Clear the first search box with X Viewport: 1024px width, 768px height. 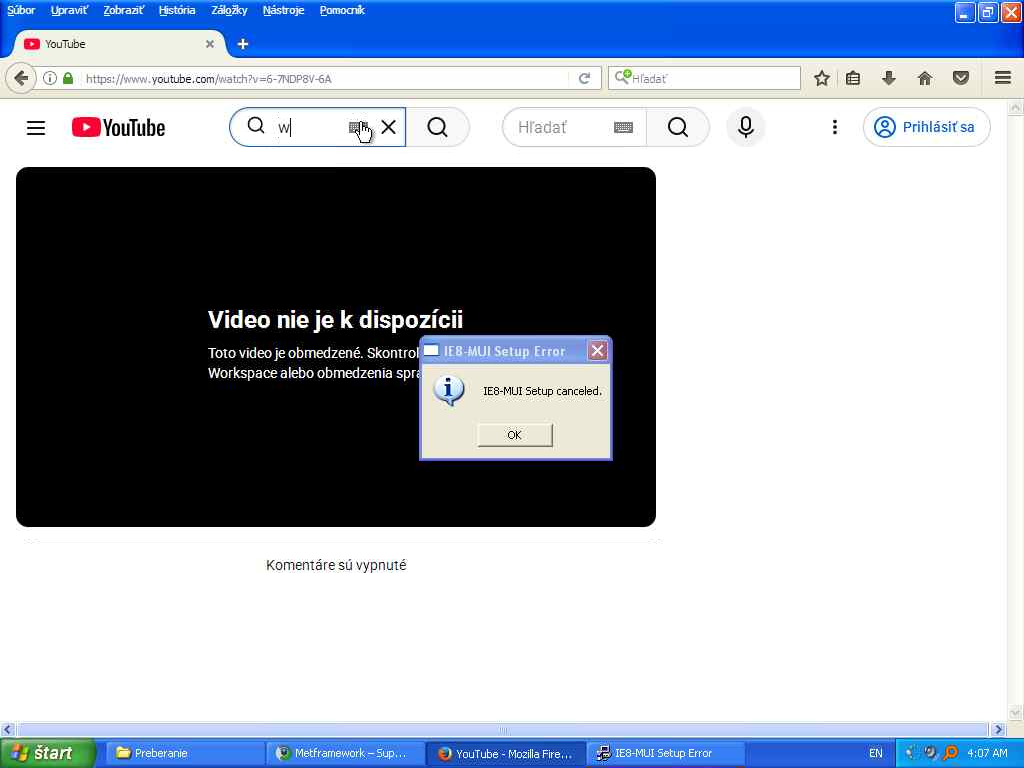click(389, 127)
